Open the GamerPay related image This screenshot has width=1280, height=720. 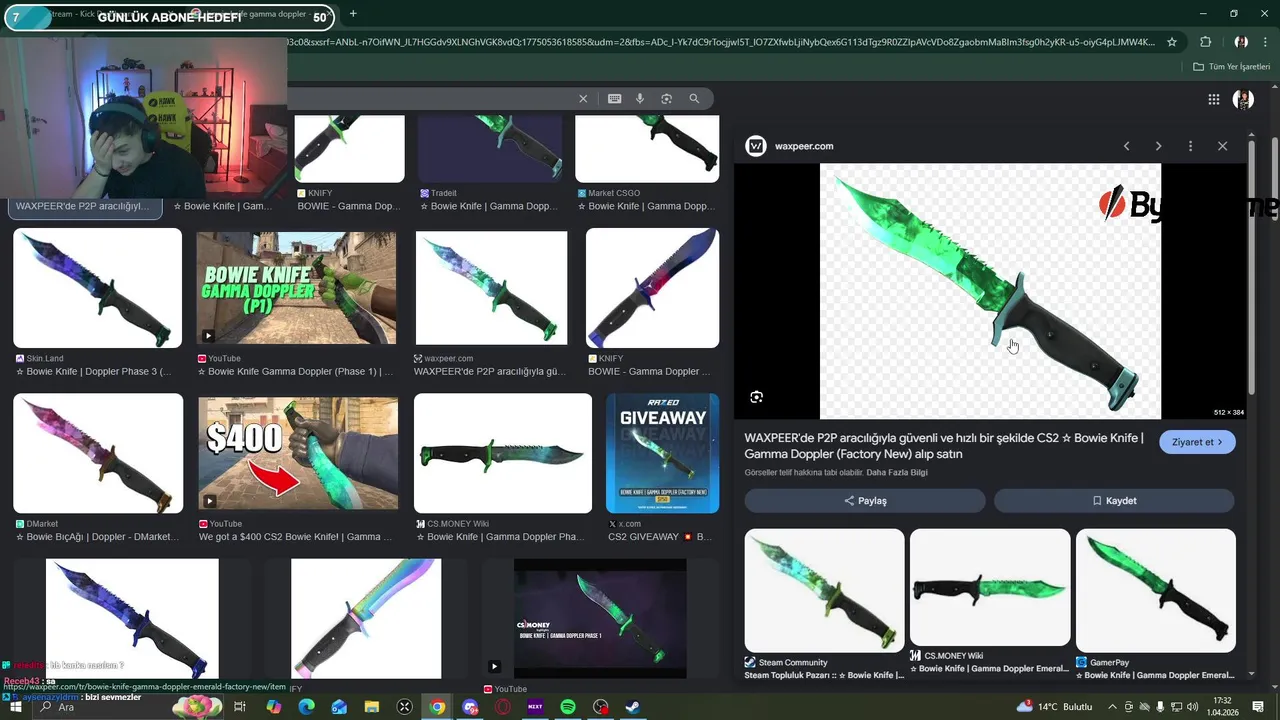1156,591
